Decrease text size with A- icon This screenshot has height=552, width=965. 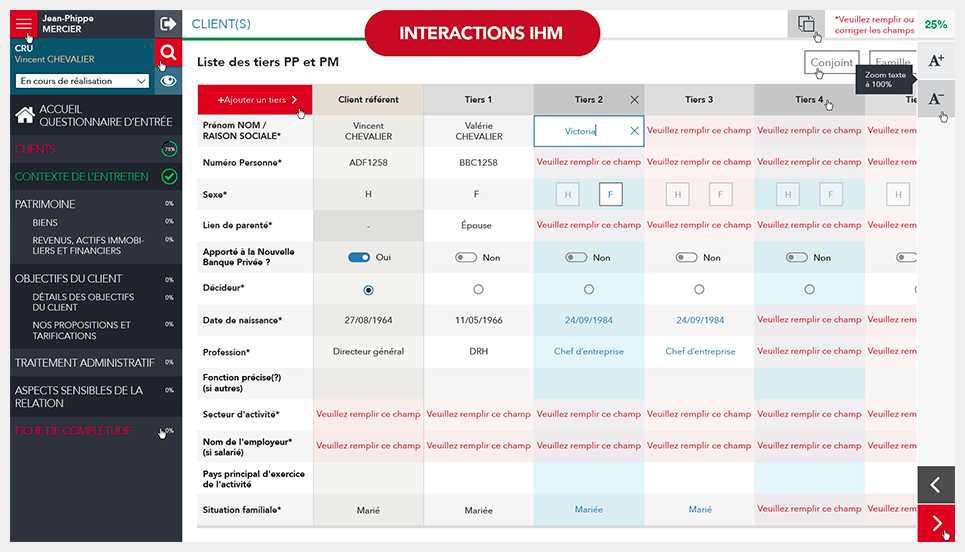click(x=936, y=98)
